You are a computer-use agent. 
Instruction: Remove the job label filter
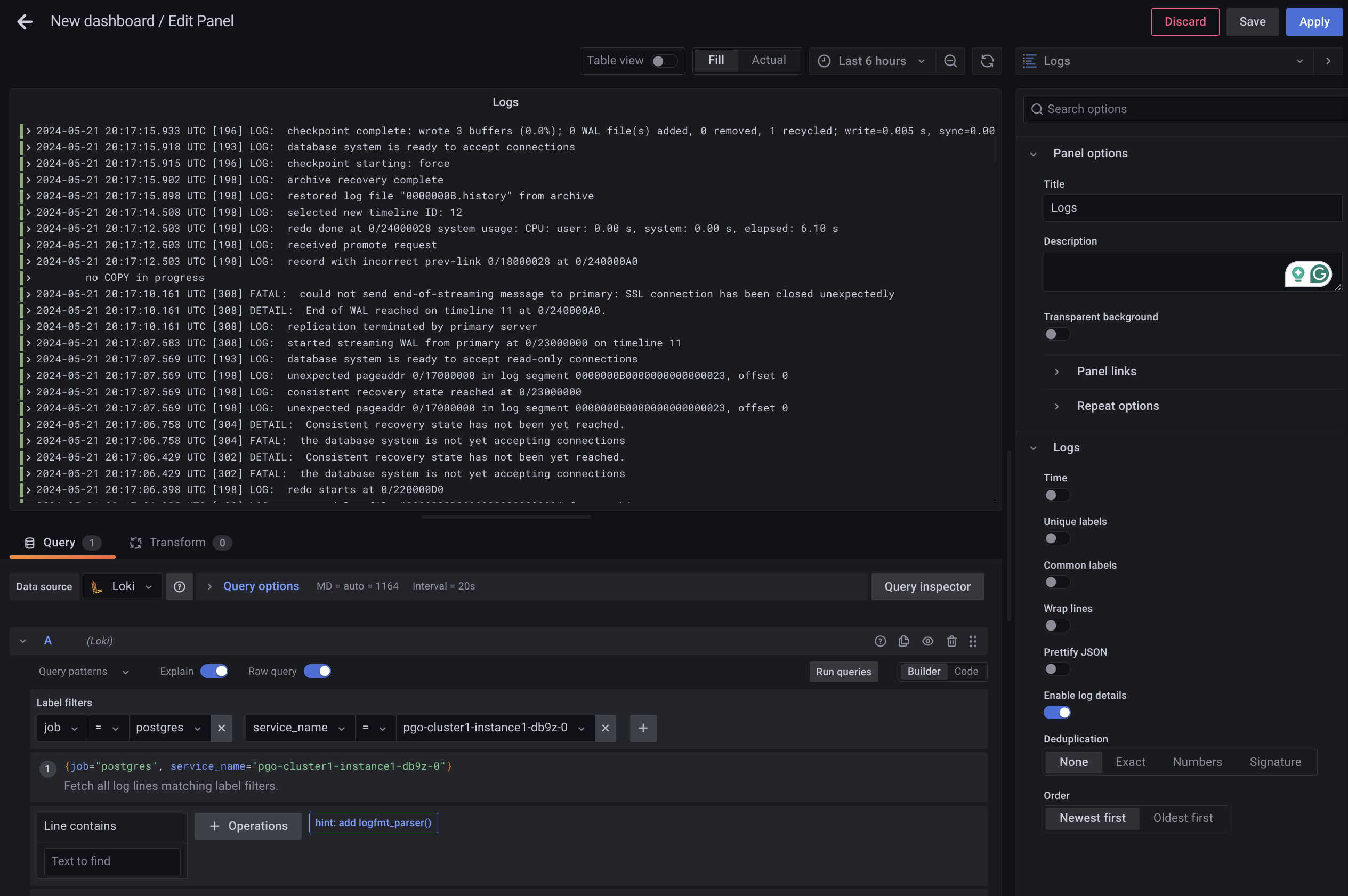(221, 728)
